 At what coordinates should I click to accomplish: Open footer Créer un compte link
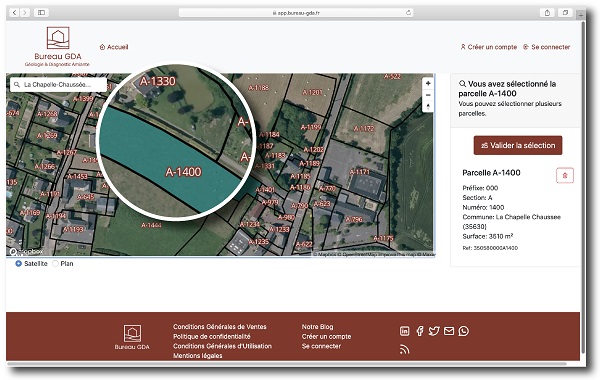pyautogui.click(x=326, y=336)
